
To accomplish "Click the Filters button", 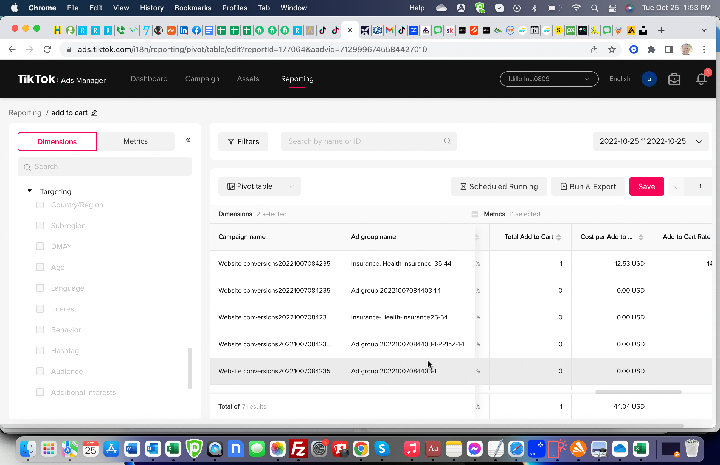I will coord(243,142).
